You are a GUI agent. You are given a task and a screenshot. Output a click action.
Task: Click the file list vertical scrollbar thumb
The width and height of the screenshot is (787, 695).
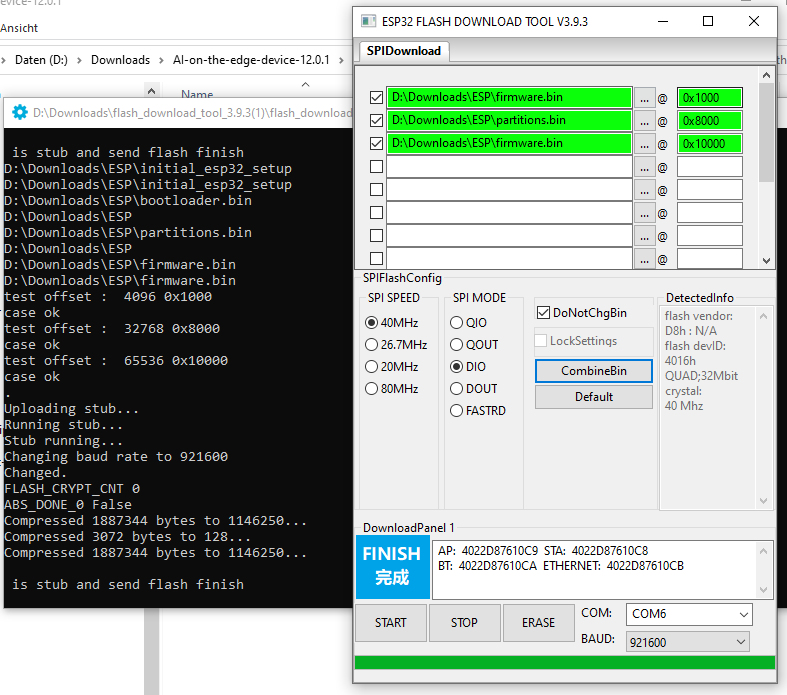[766, 132]
